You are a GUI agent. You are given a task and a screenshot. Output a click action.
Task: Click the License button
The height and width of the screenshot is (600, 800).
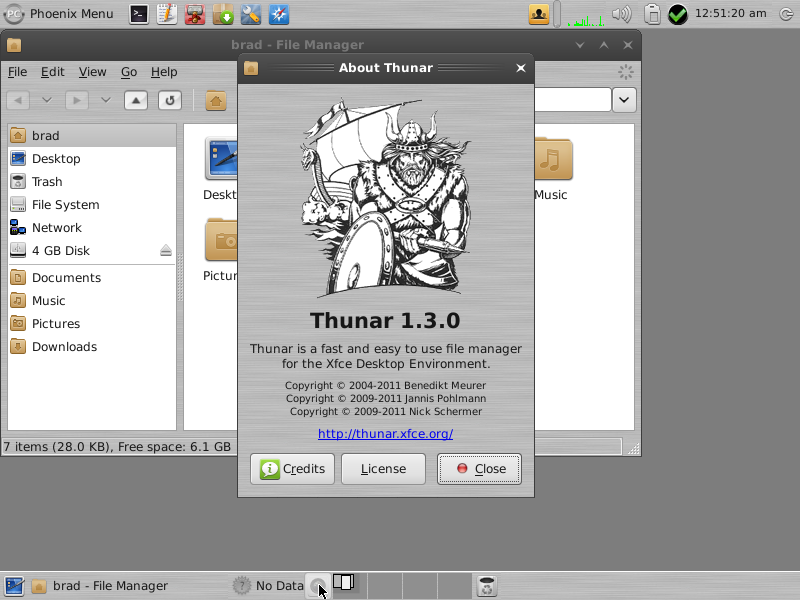point(383,469)
